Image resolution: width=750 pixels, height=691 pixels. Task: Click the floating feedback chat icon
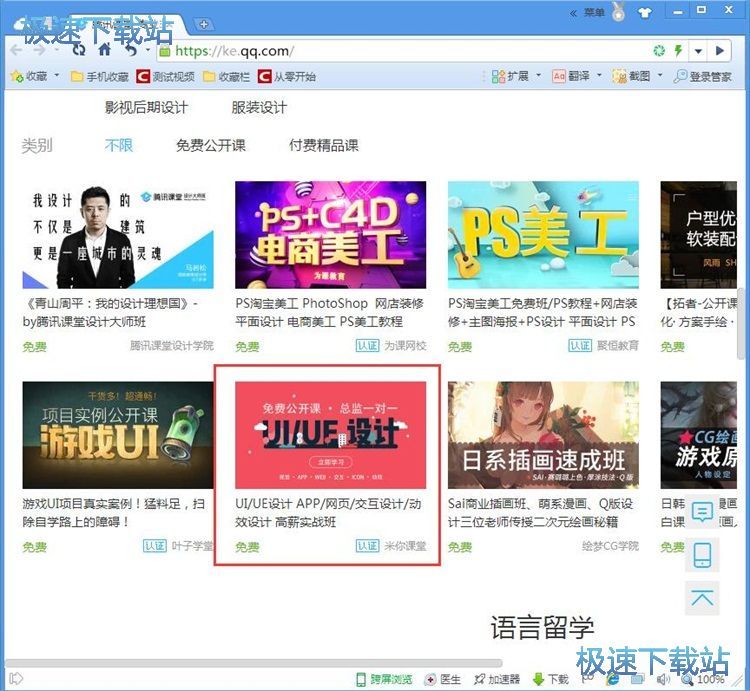[702, 512]
